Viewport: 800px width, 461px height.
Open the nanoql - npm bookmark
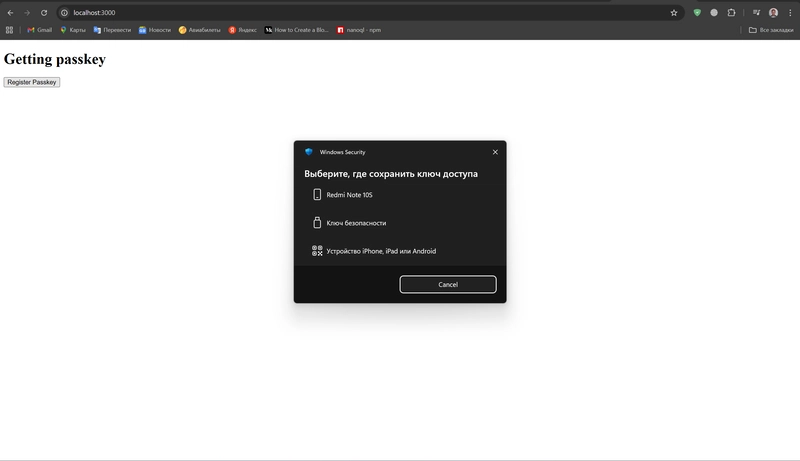coord(359,30)
